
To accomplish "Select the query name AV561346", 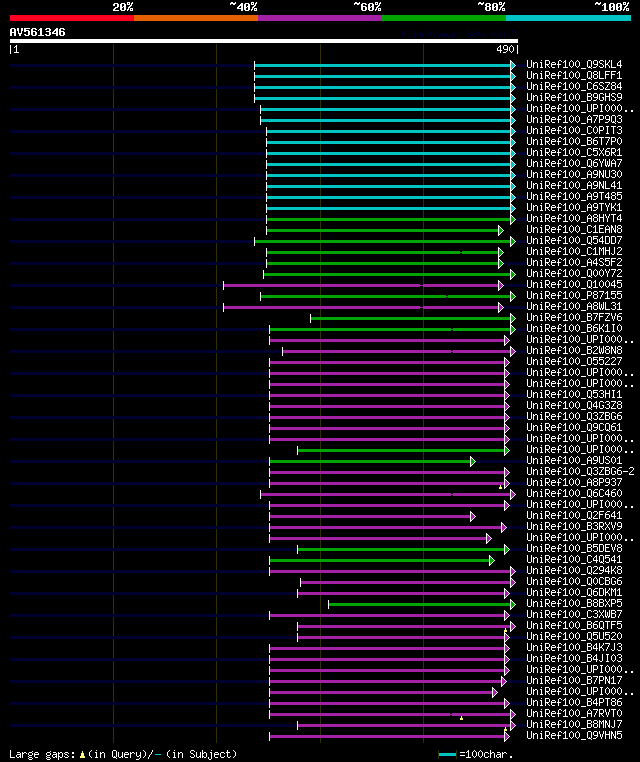I will (x=37, y=33).
